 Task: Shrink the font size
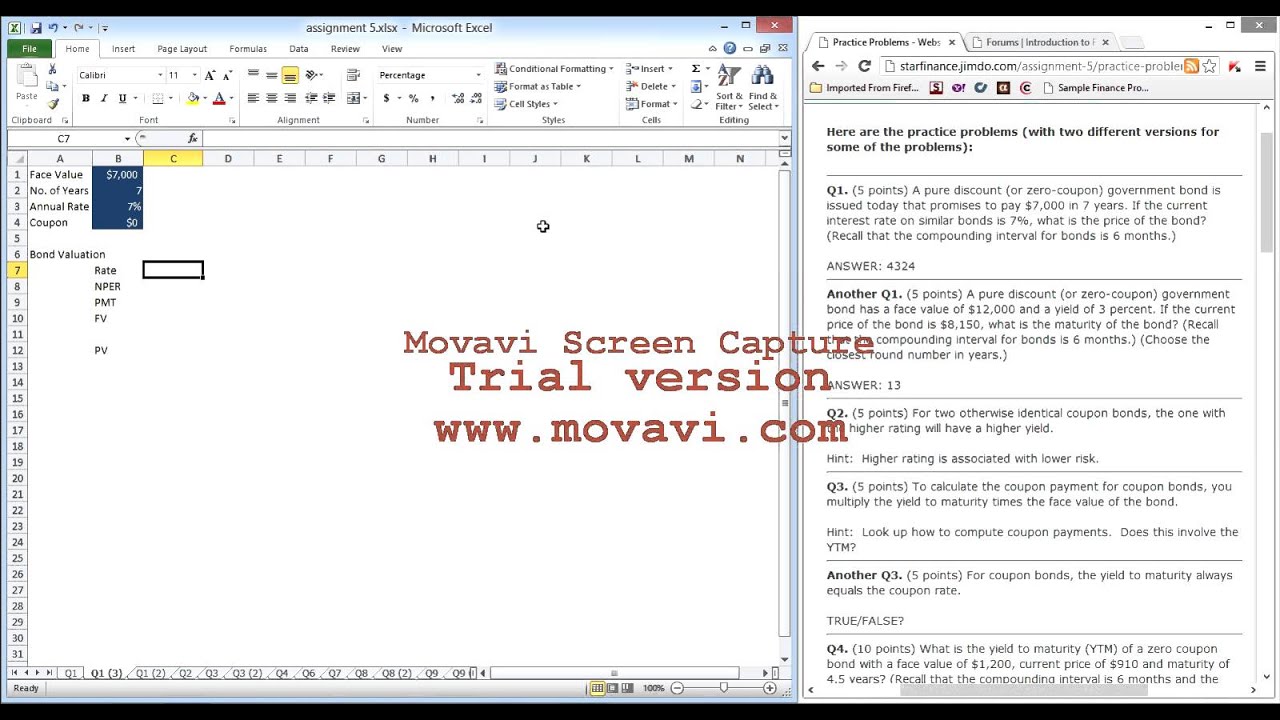point(226,75)
